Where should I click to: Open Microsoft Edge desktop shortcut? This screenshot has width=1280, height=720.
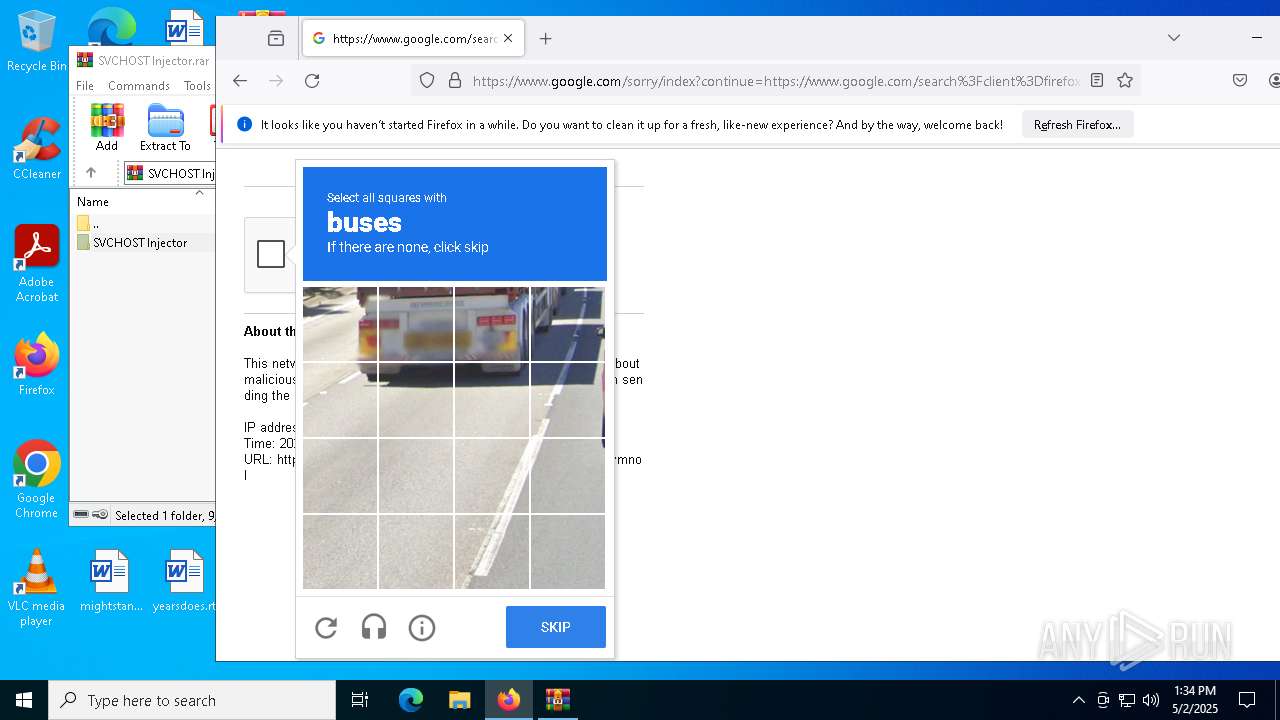tap(111, 27)
